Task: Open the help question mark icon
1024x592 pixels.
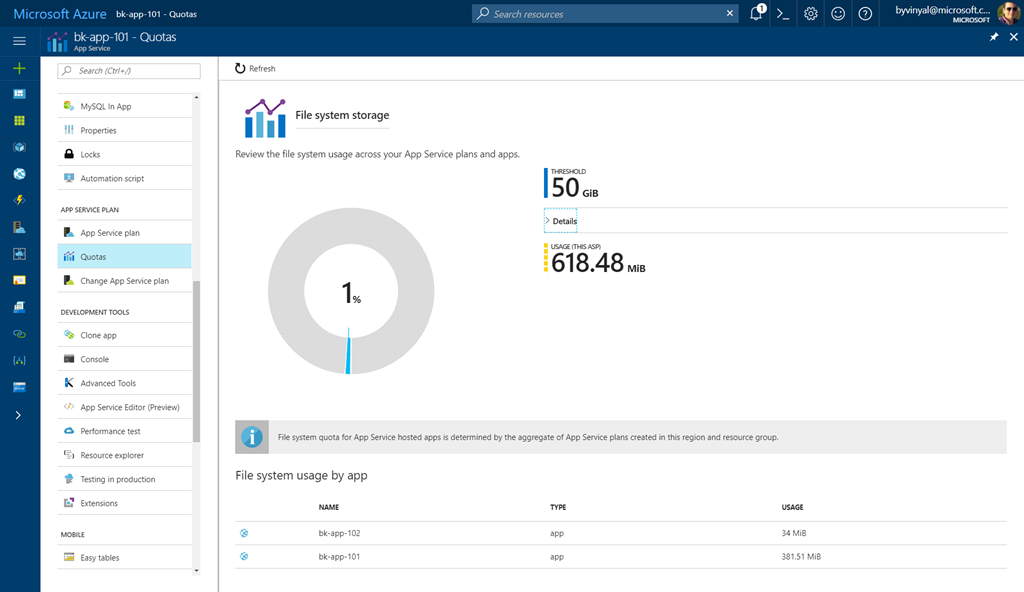Action: point(865,14)
